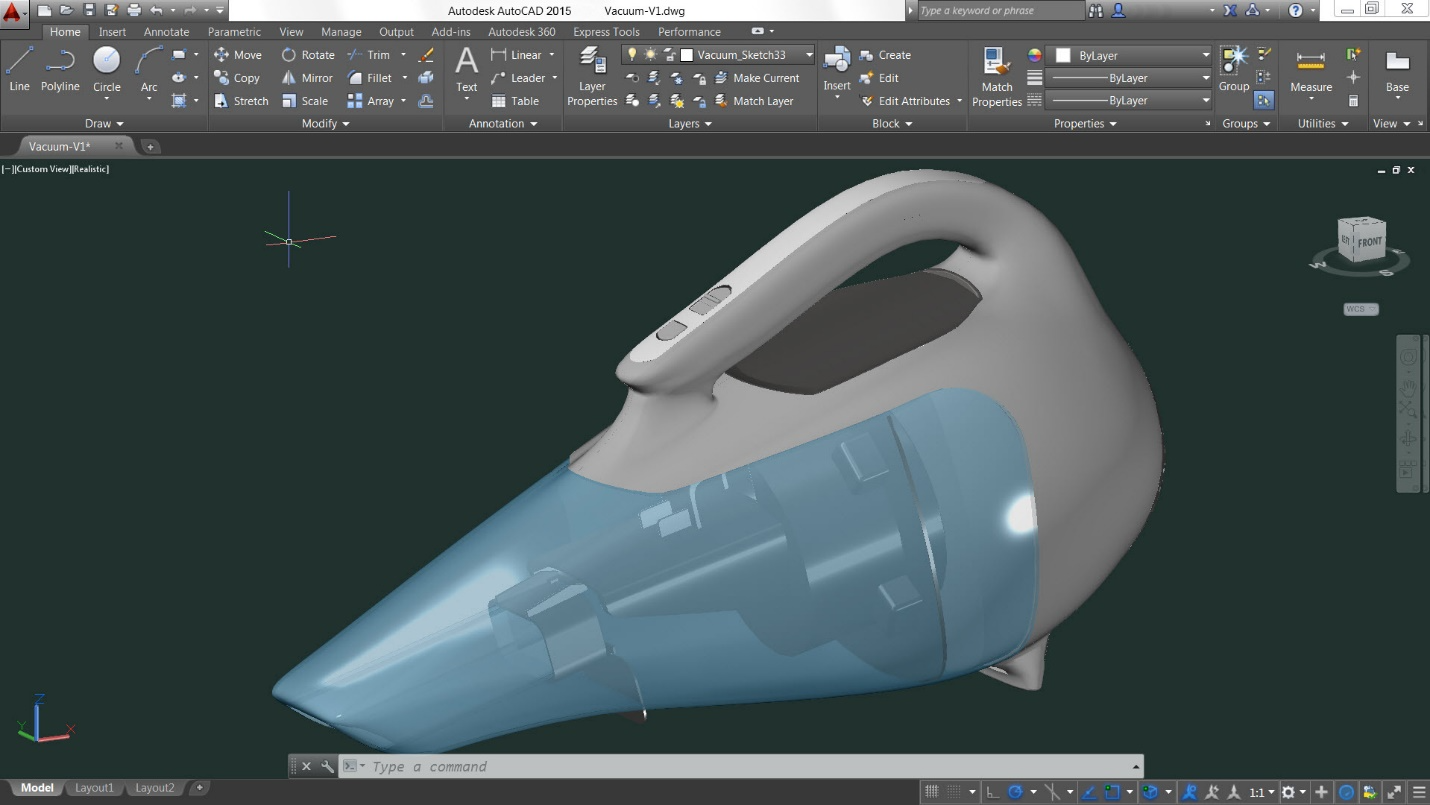Open the annotation scale 1:1 dropdown
The image size is (1430, 805).
[x=1262, y=791]
